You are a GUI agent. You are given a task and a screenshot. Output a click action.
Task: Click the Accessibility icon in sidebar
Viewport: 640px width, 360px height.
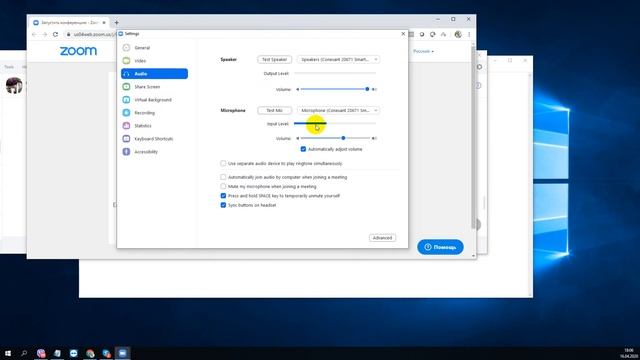click(x=127, y=152)
